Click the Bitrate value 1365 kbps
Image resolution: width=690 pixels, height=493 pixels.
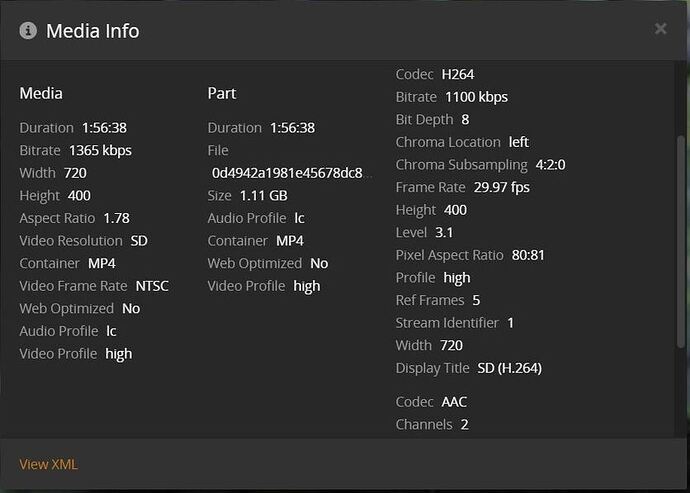click(100, 151)
